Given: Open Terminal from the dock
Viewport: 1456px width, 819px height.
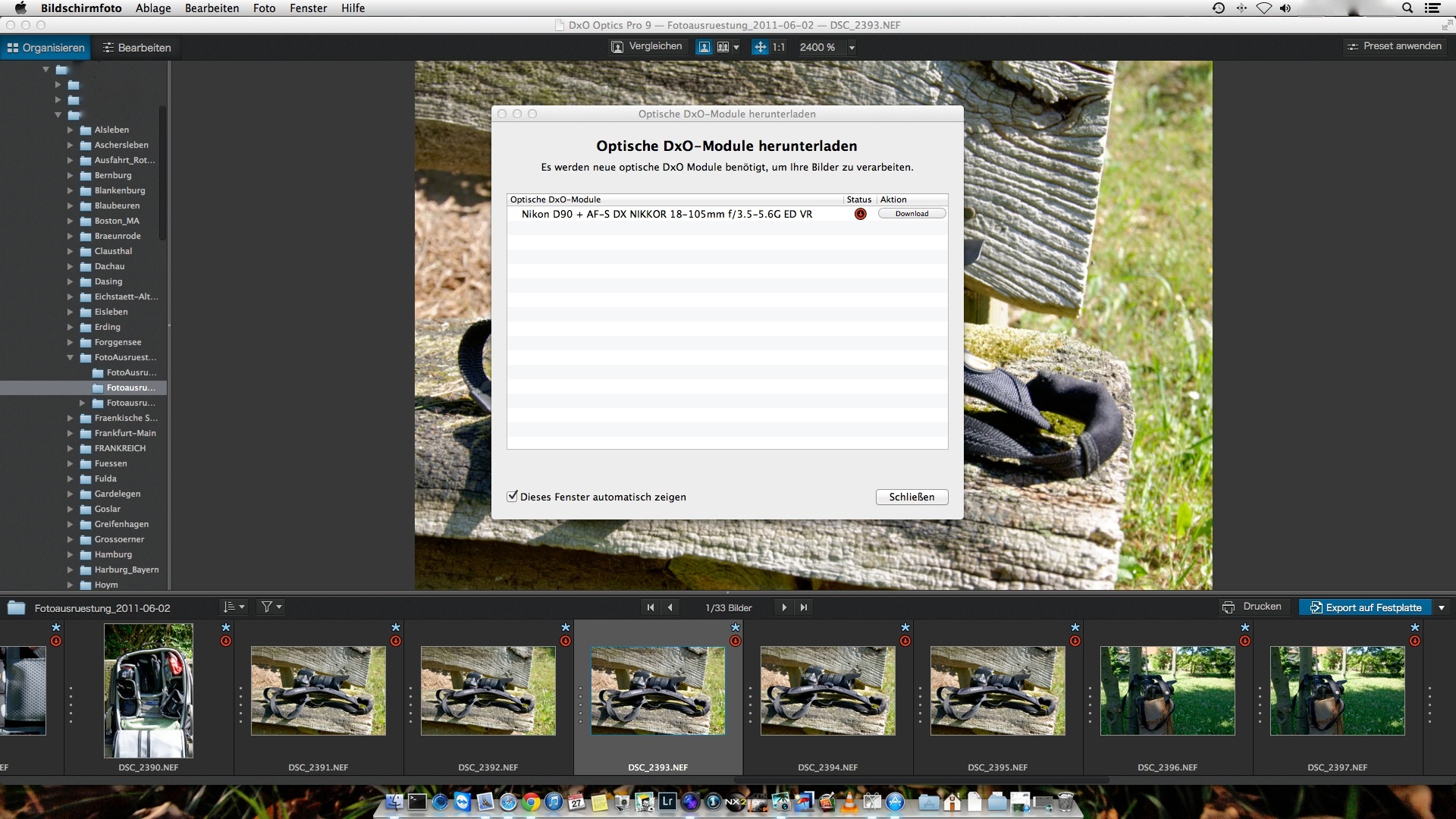Looking at the screenshot, I should 417,801.
